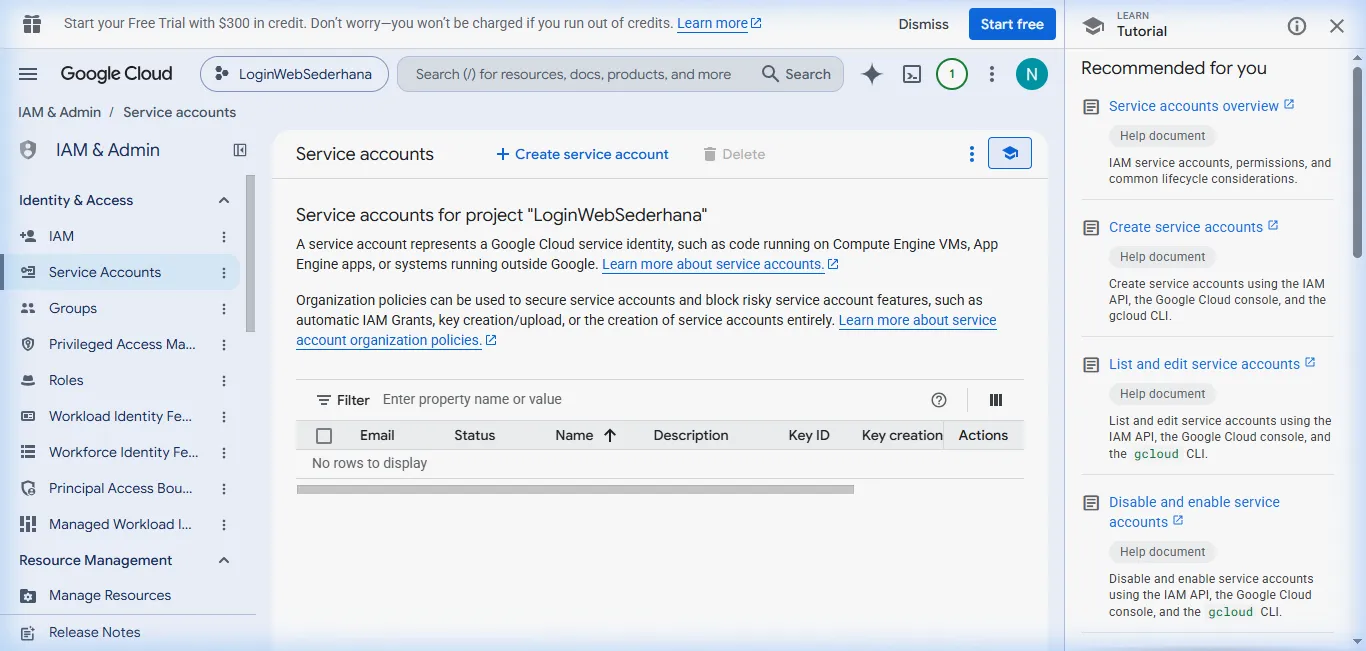Image resolution: width=1366 pixels, height=651 pixels.
Task: Click the Email column header
Action: pos(377,435)
